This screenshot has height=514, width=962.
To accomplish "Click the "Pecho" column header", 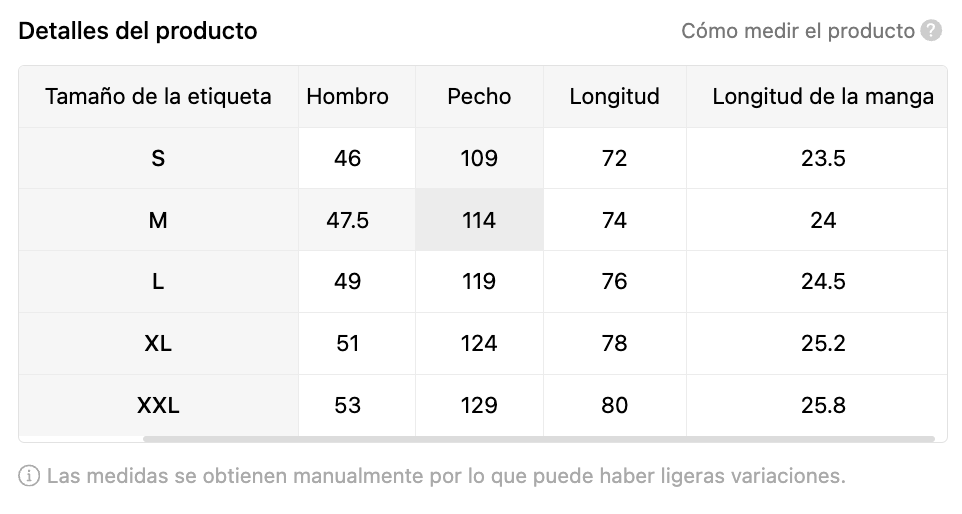I will click(x=479, y=97).
